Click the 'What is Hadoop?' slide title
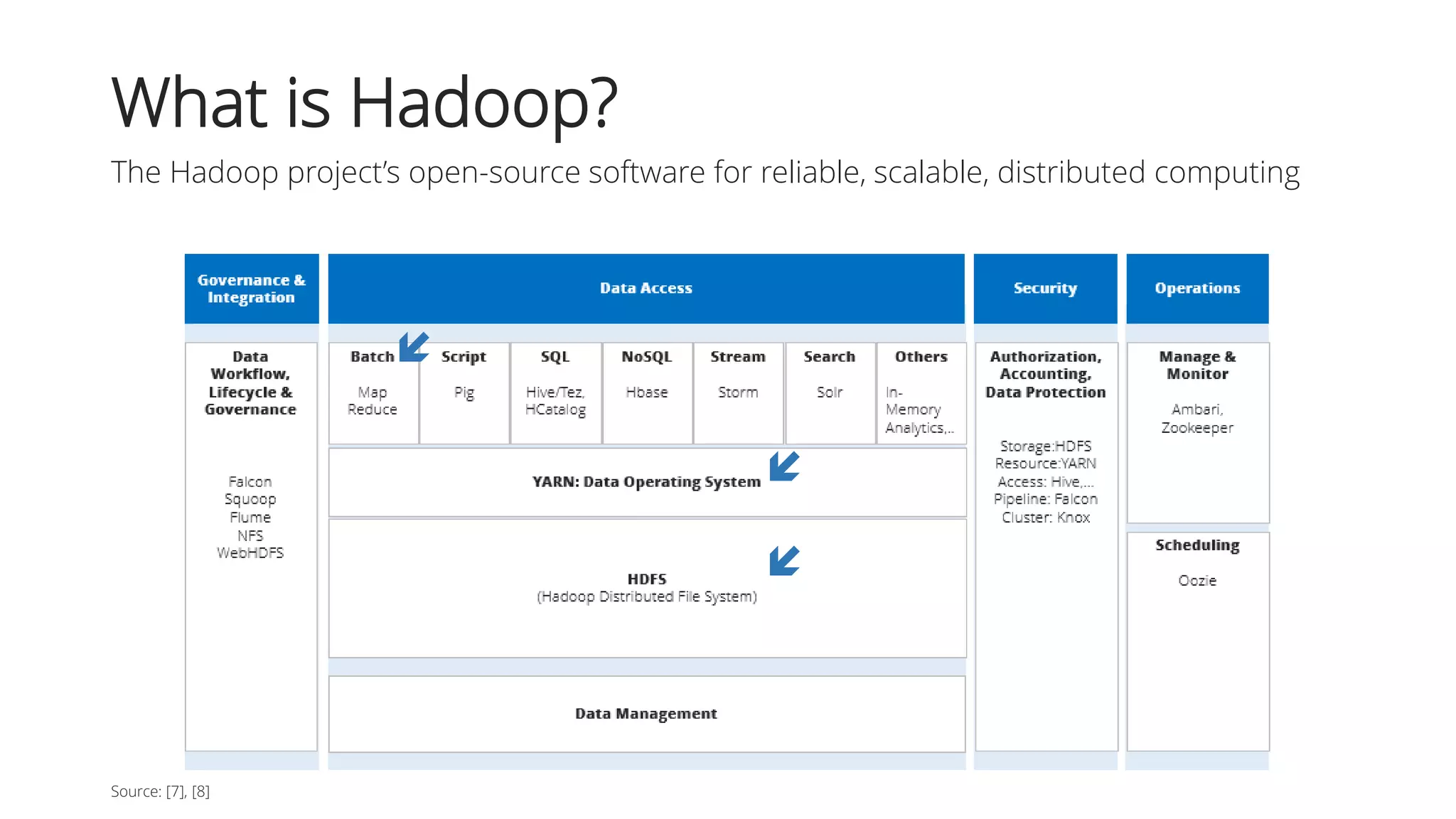The height and width of the screenshot is (819, 1456). pyautogui.click(x=365, y=103)
